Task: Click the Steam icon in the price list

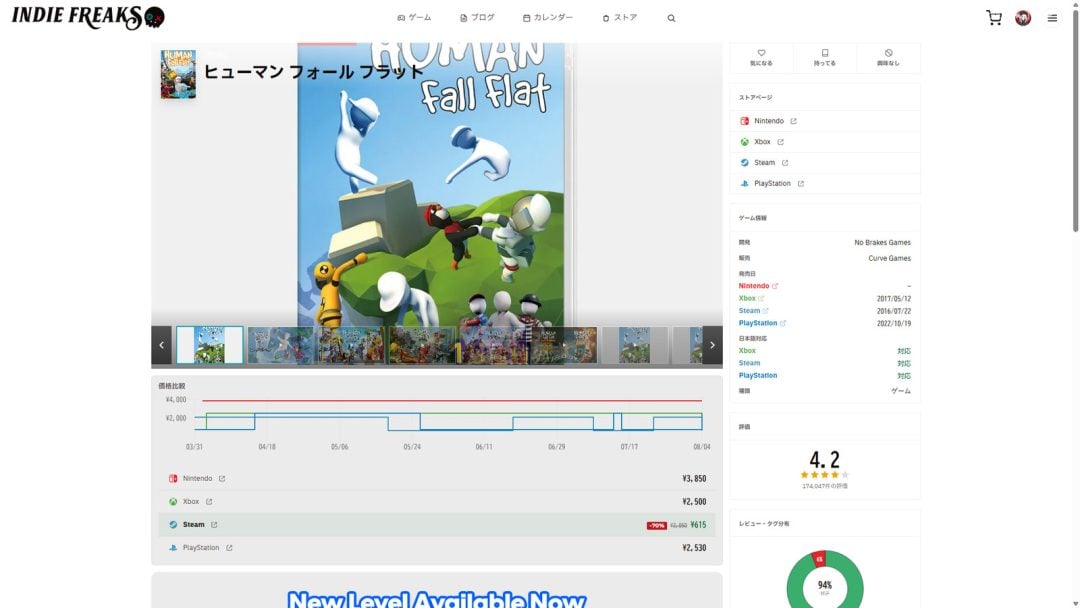Action: (x=173, y=525)
